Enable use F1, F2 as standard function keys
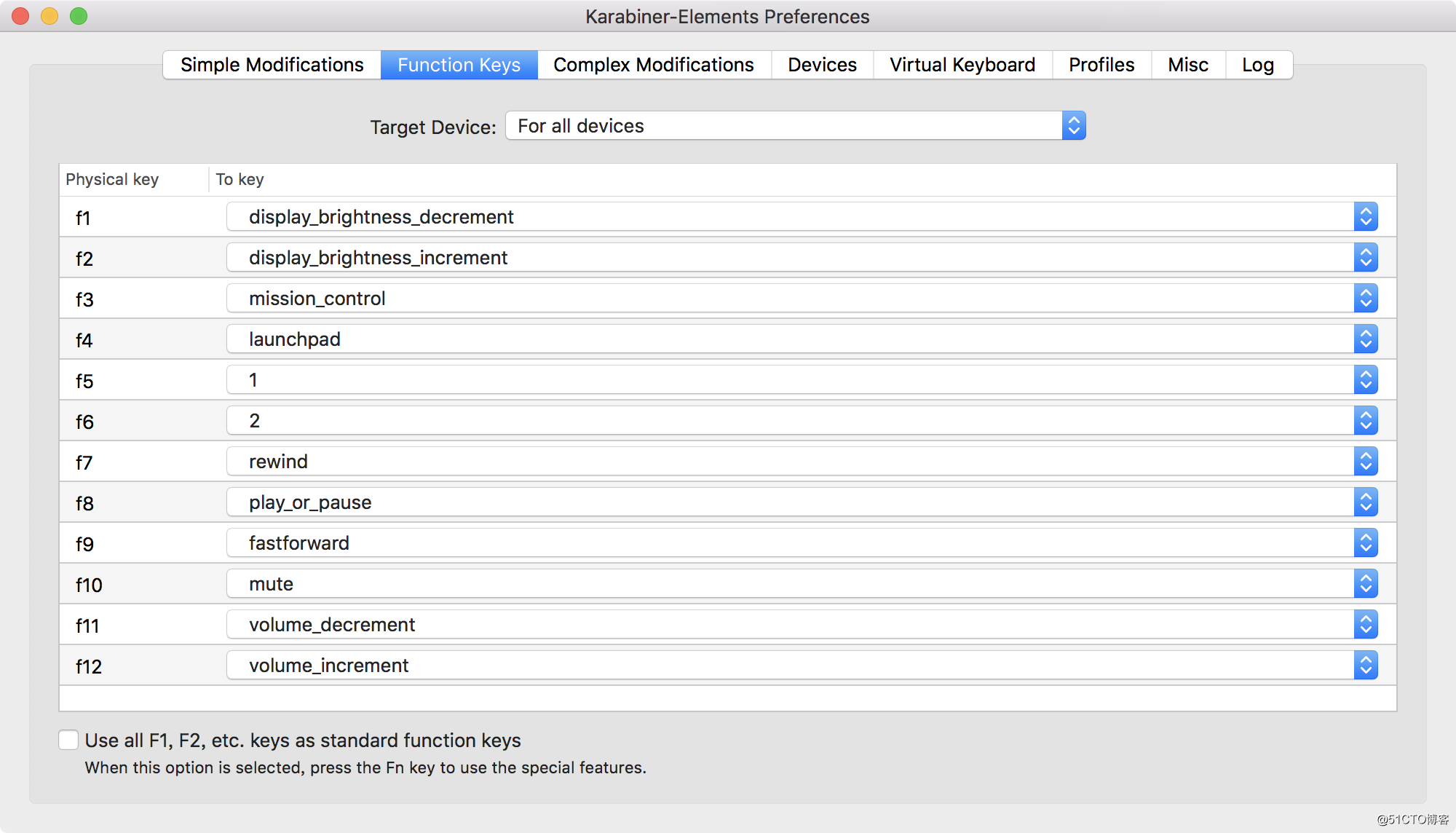Viewport: 1456px width, 833px height. click(x=68, y=740)
